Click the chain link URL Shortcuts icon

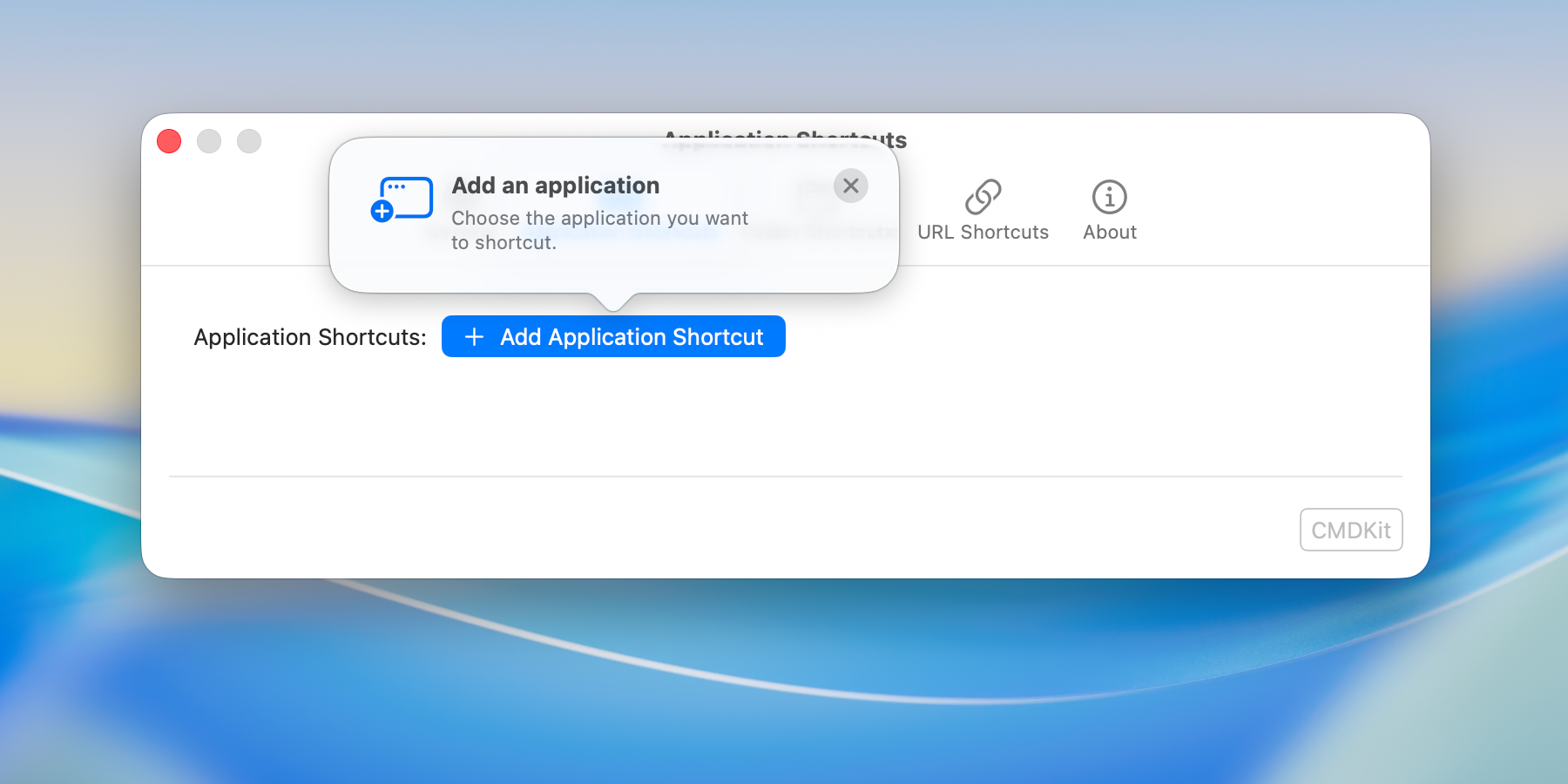(983, 199)
